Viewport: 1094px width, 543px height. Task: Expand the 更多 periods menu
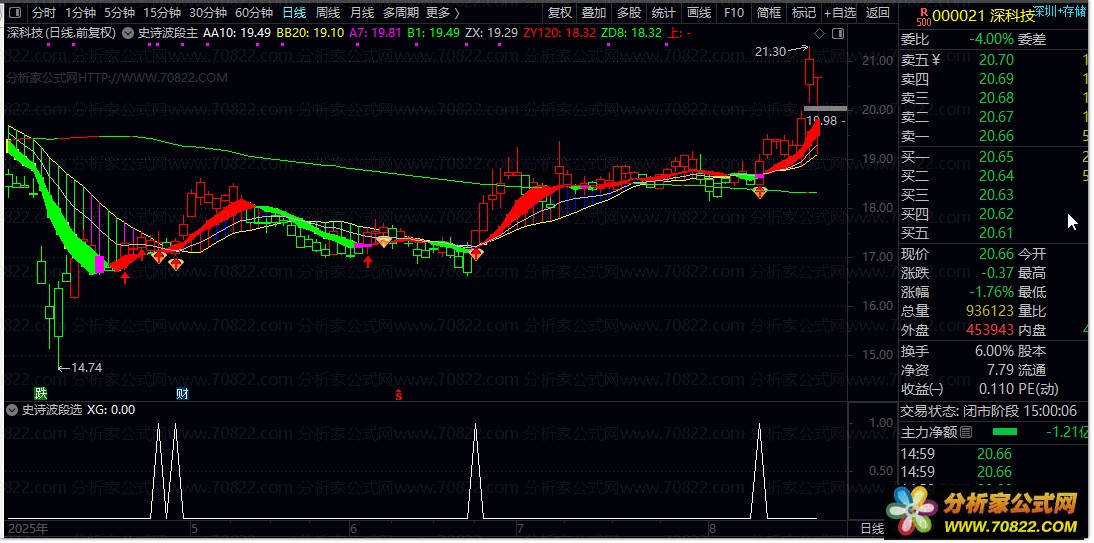[x=442, y=12]
